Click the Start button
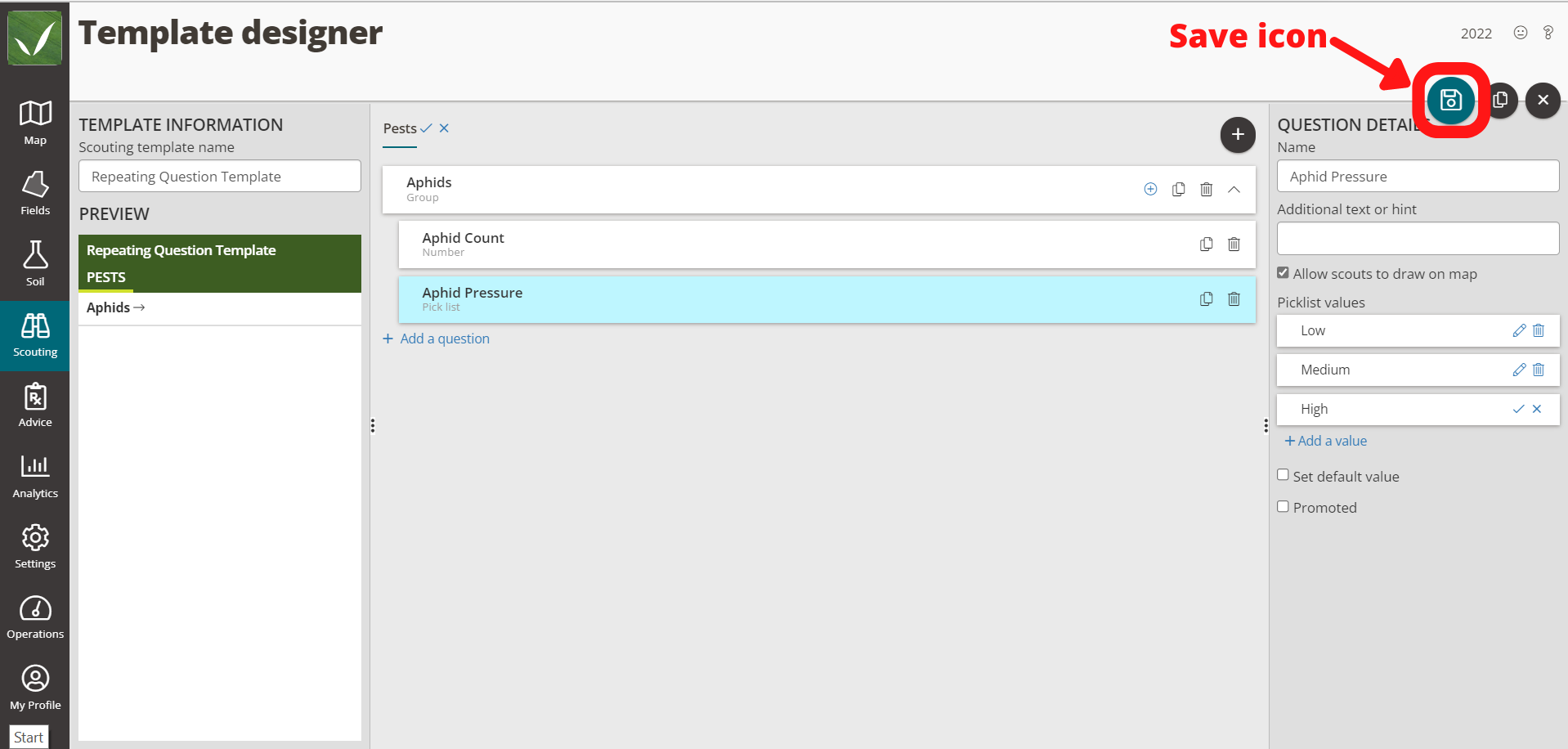Viewport: 1568px width, 749px height. pyautogui.click(x=29, y=737)
